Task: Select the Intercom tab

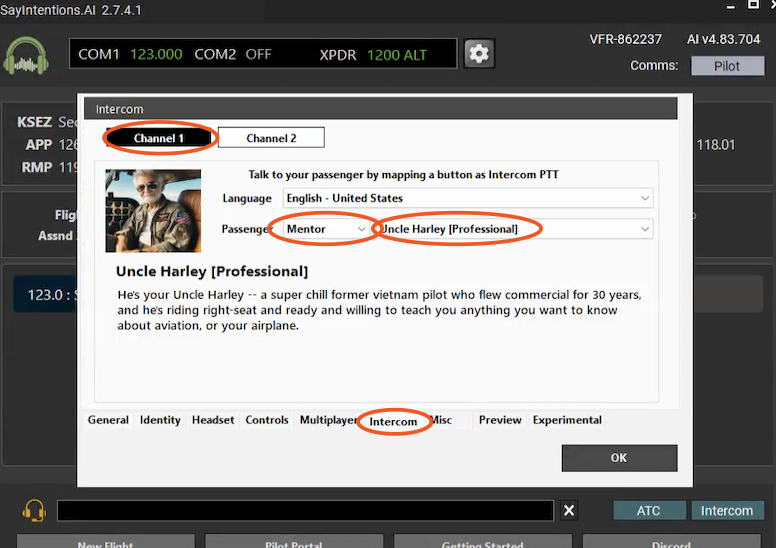Action: (x=393, y=422)
